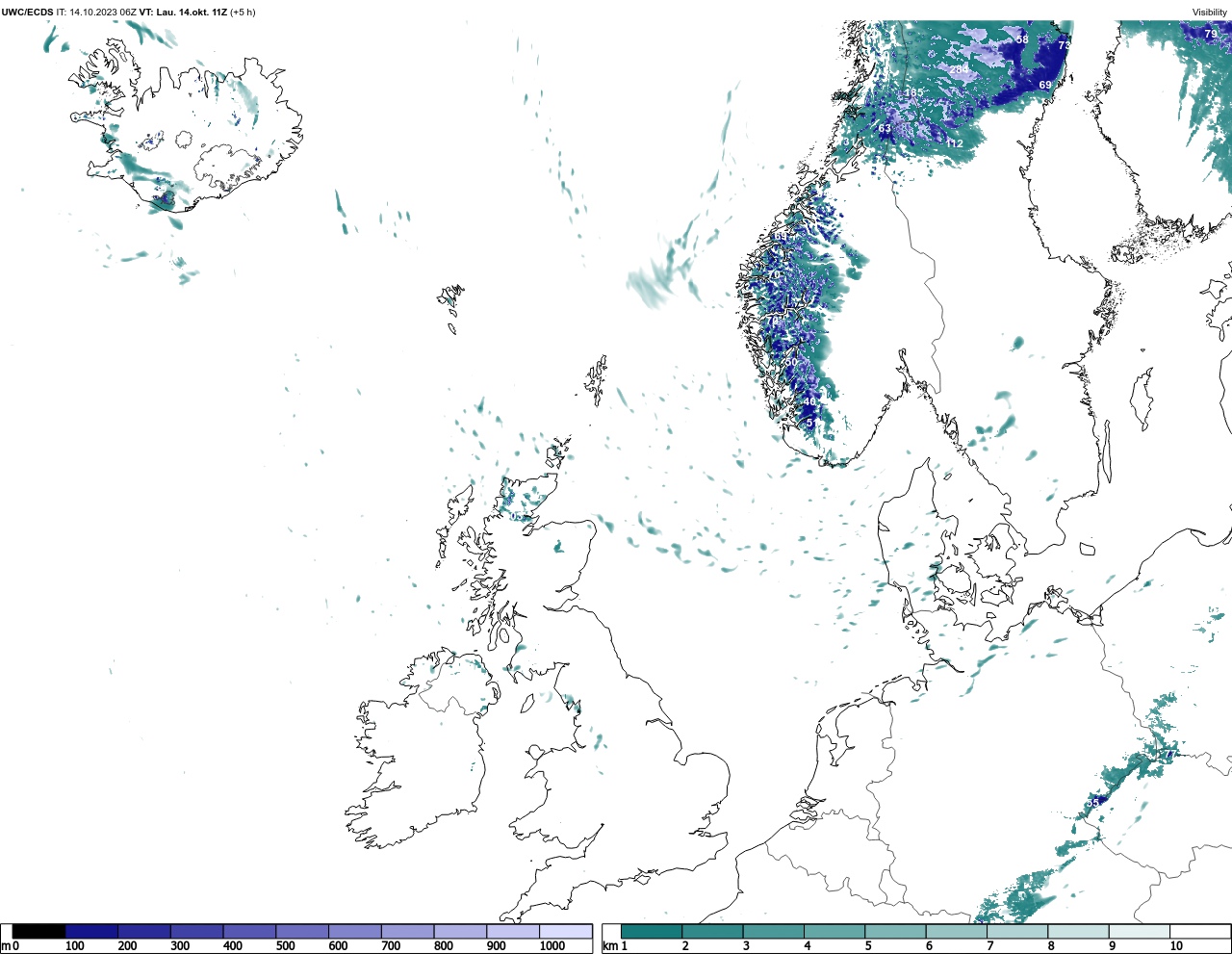Pick the 3–4 km teal legend swatch
Image resolution: width=1232 pixels, height=954 pixels.
tap(773, 931)
